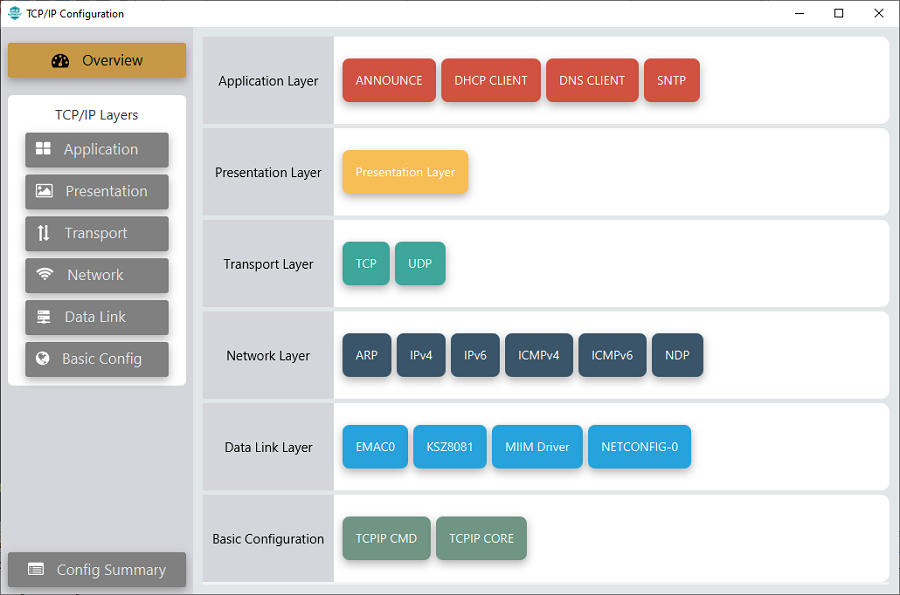Click the dashboard gauge icon on Overview
Image resolution: width=900 pixels, height=595 pixels.
pyautogui.click(x=60, y=61)
